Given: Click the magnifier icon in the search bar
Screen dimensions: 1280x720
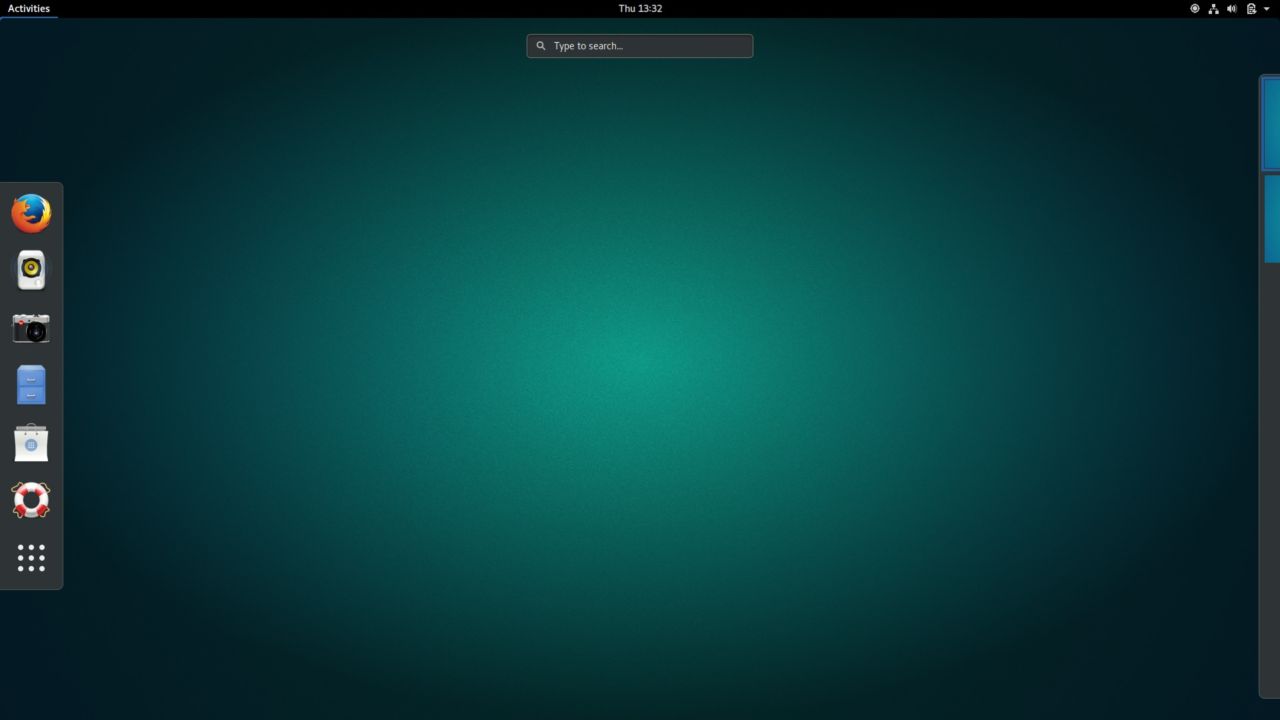Looking at the screenshot, I should 541,45.
